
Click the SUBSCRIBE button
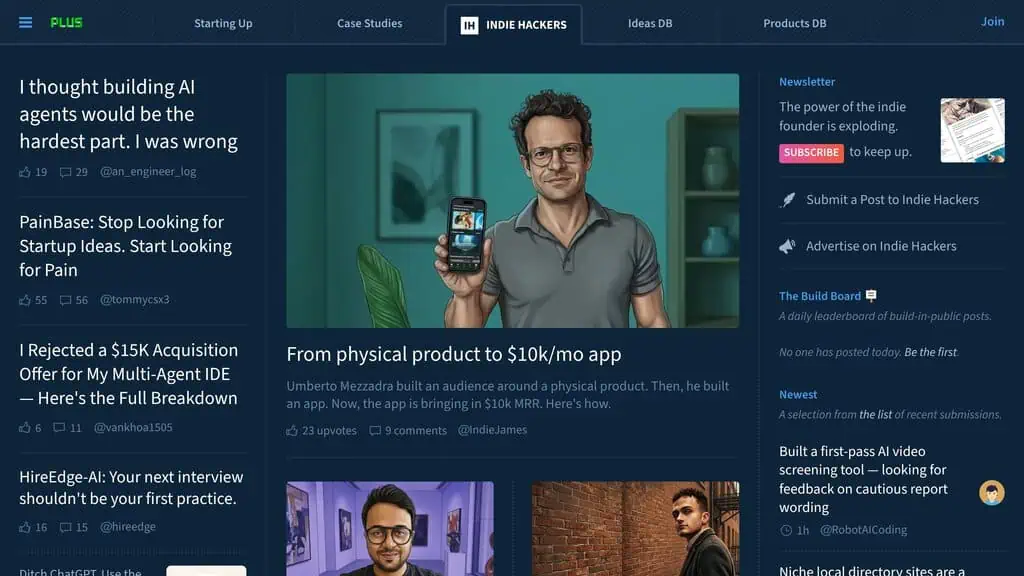pyautogui.click(x=811, y=153)
